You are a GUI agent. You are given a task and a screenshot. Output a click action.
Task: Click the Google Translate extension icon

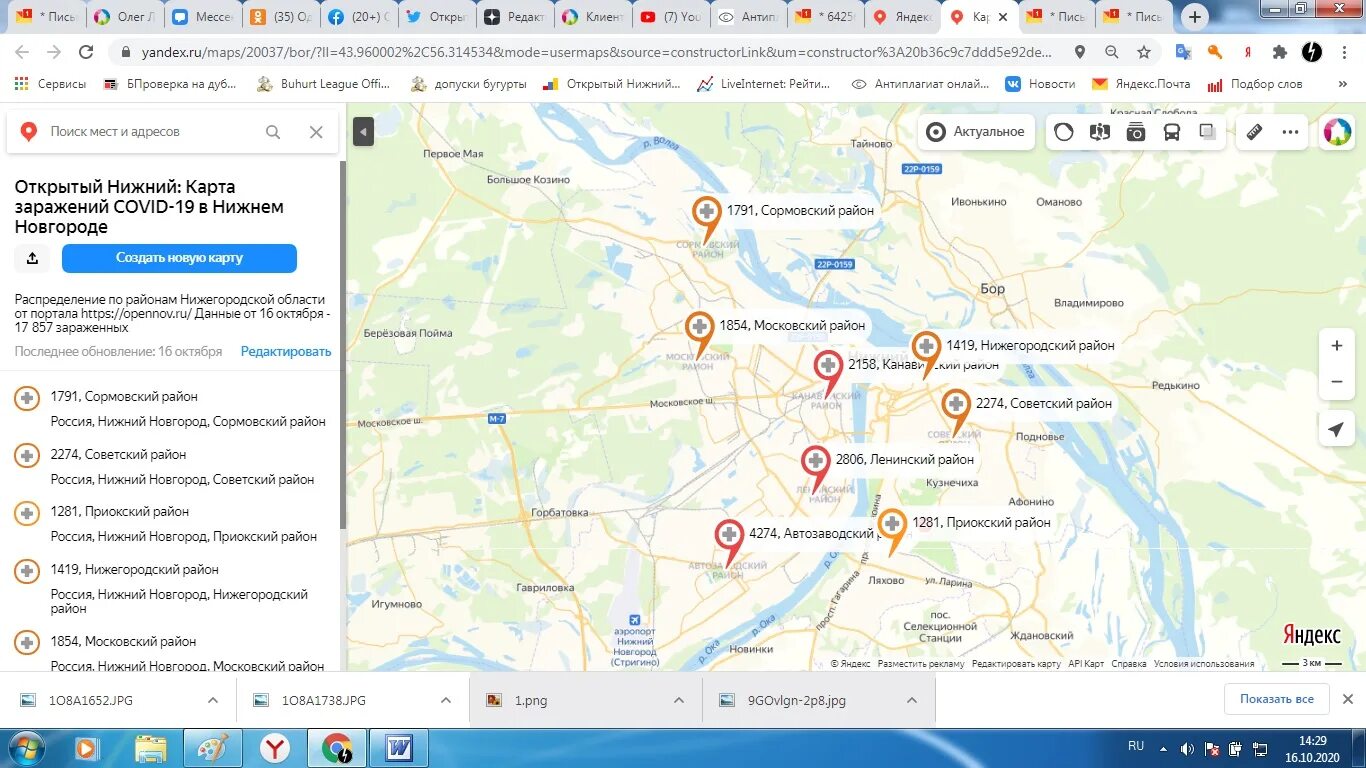[1183, 52]
